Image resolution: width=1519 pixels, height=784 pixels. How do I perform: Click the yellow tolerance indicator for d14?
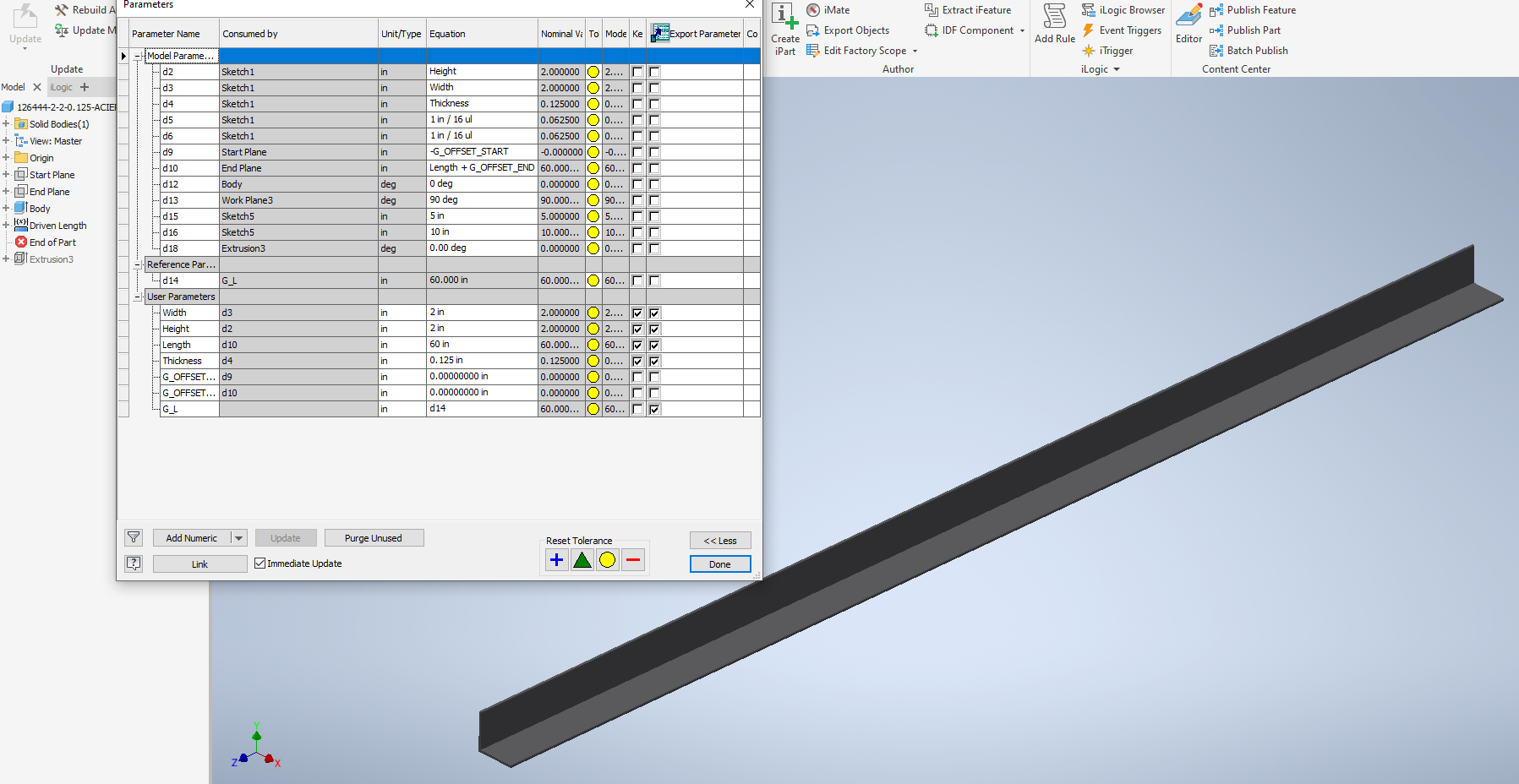[593, 280]
